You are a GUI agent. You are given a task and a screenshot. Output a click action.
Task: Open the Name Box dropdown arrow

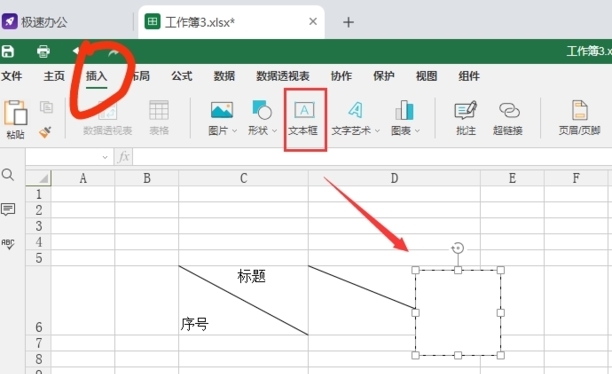[105, 157]
